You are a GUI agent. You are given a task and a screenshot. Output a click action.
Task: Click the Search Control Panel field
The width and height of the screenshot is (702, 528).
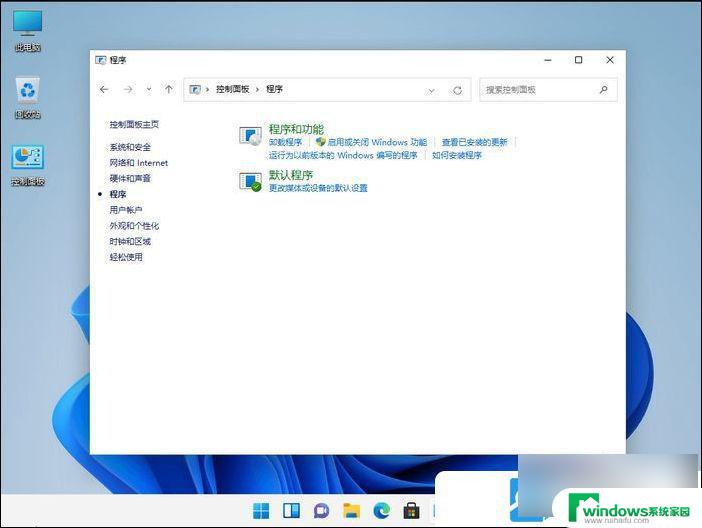point(548,90)
